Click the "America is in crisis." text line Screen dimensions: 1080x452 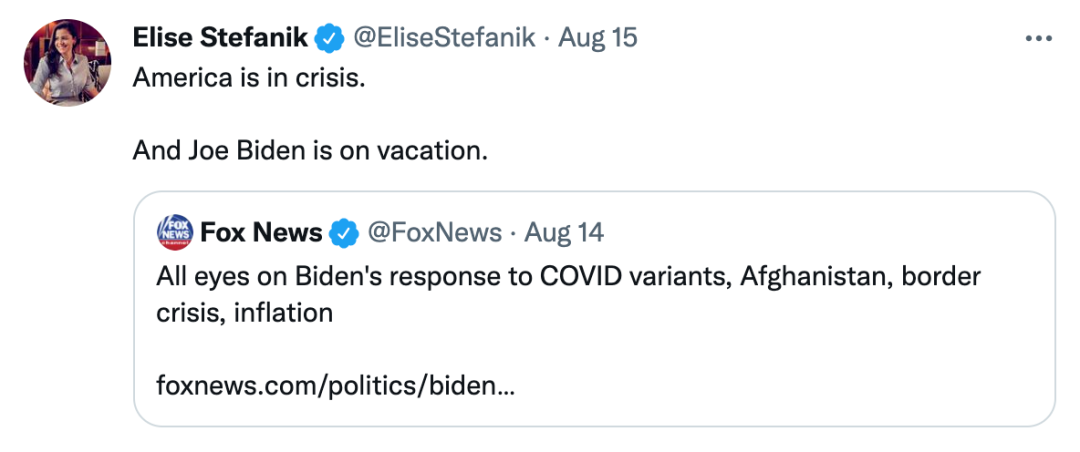[249, 76]
